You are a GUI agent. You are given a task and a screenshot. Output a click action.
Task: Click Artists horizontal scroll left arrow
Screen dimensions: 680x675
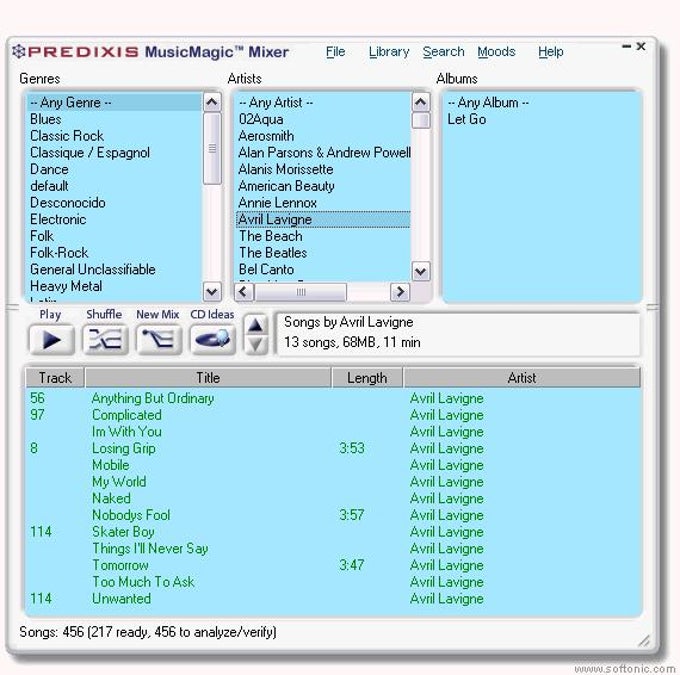pyautogui.click(x=243, y=292)
